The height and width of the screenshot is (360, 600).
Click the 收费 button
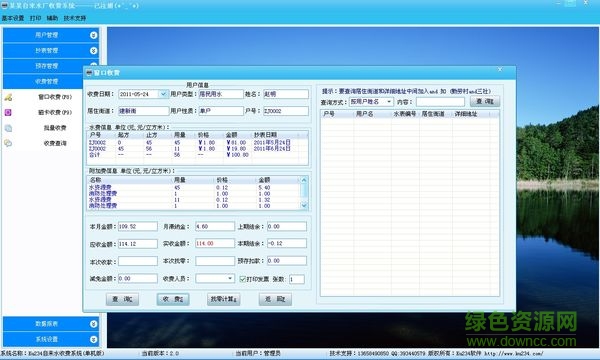click(x=173, y=299)
